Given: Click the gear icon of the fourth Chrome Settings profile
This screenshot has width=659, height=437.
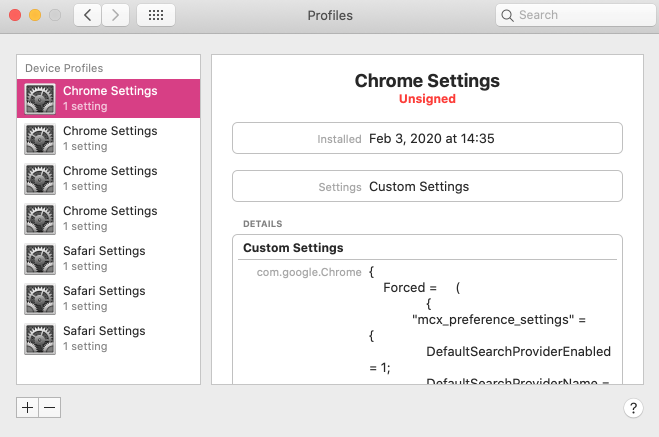Looking at the screenshot, I should tap(40, 219).
